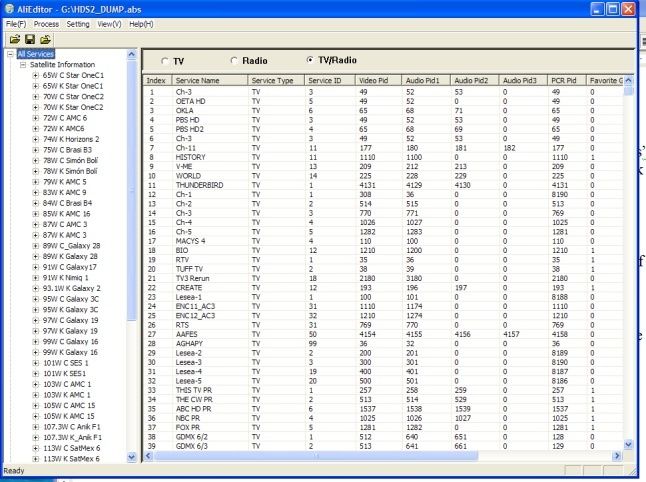Screen dimensions: 646x482
Task: Open the Setting menu
Action: pyautogui.click(x=78, y=24)
